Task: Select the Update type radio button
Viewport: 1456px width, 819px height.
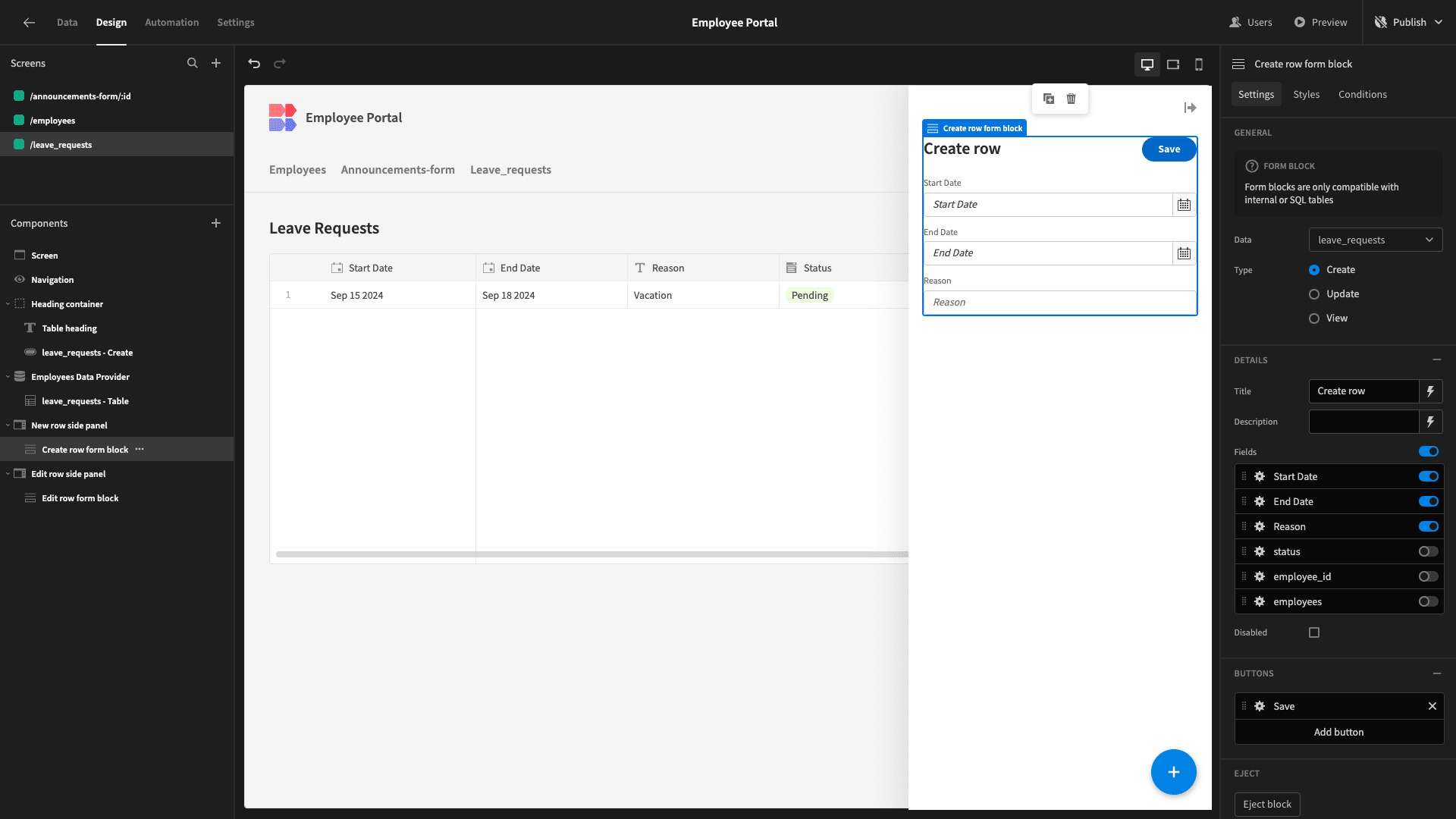Action: pyautogui.click(x=1314, y=294)
